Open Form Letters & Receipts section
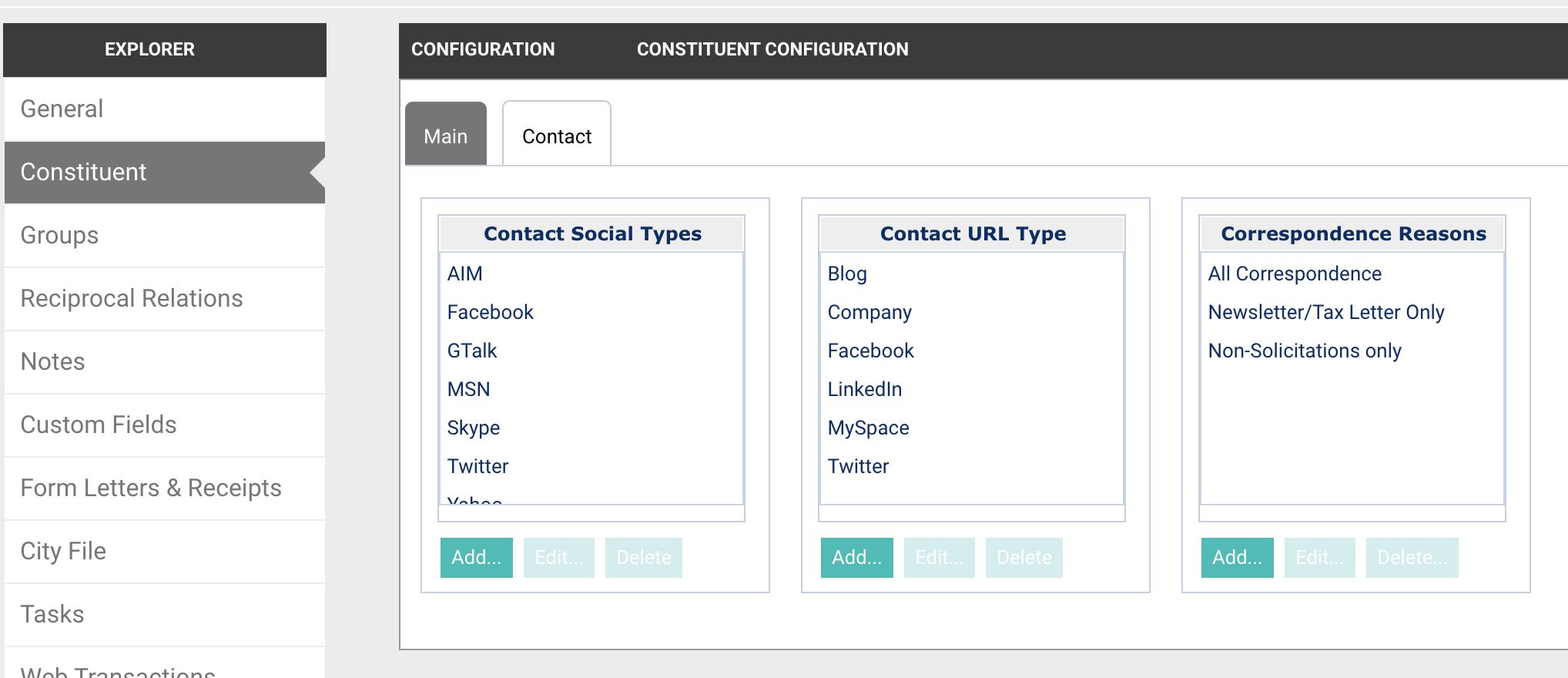The image size is (1568, 678). point(150,488)
